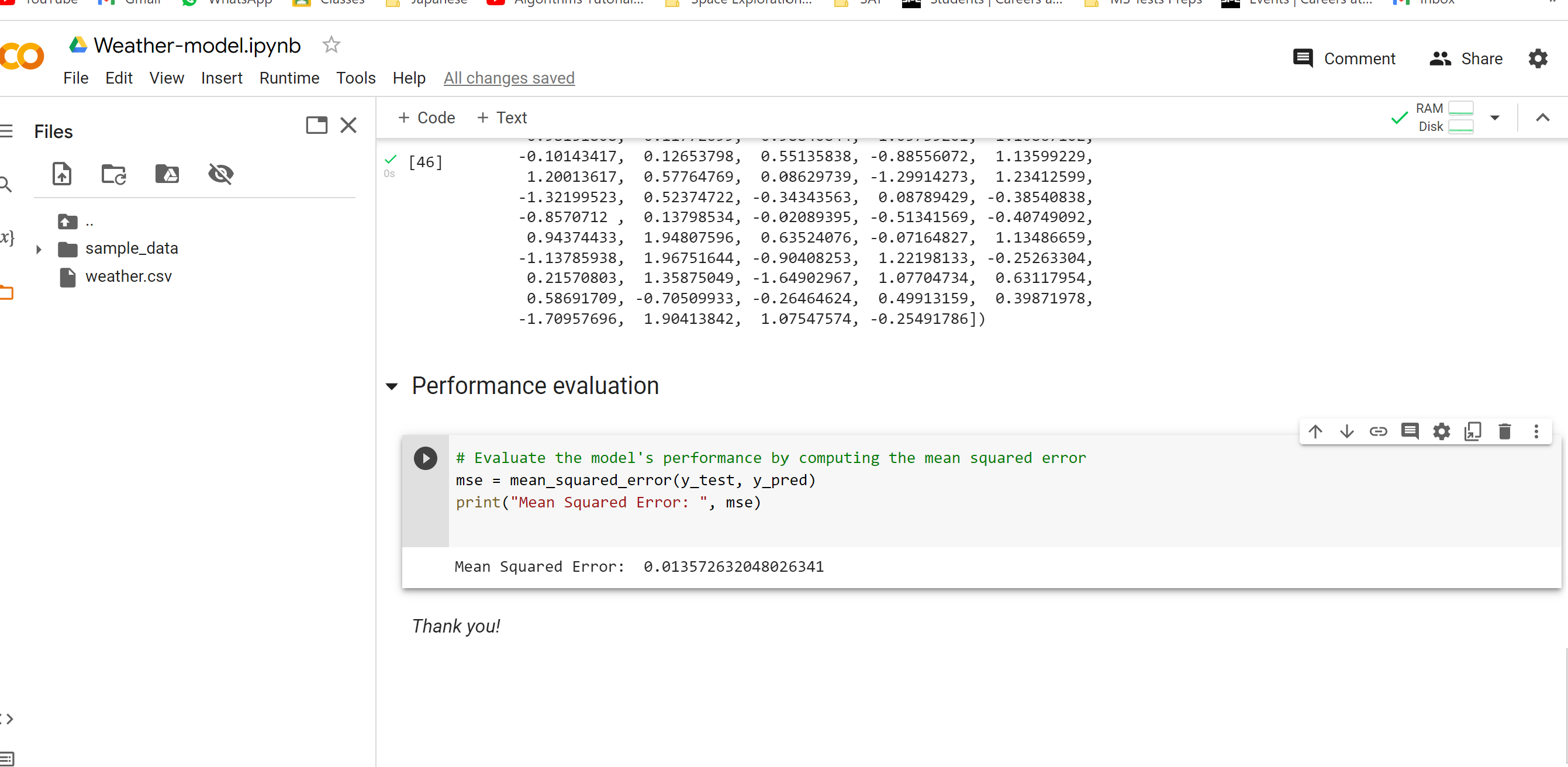Image resolution: width=1568 pixels, height=767 pixels.
Task: Collapse the Performance evaluation section
Action: (392, 386)
